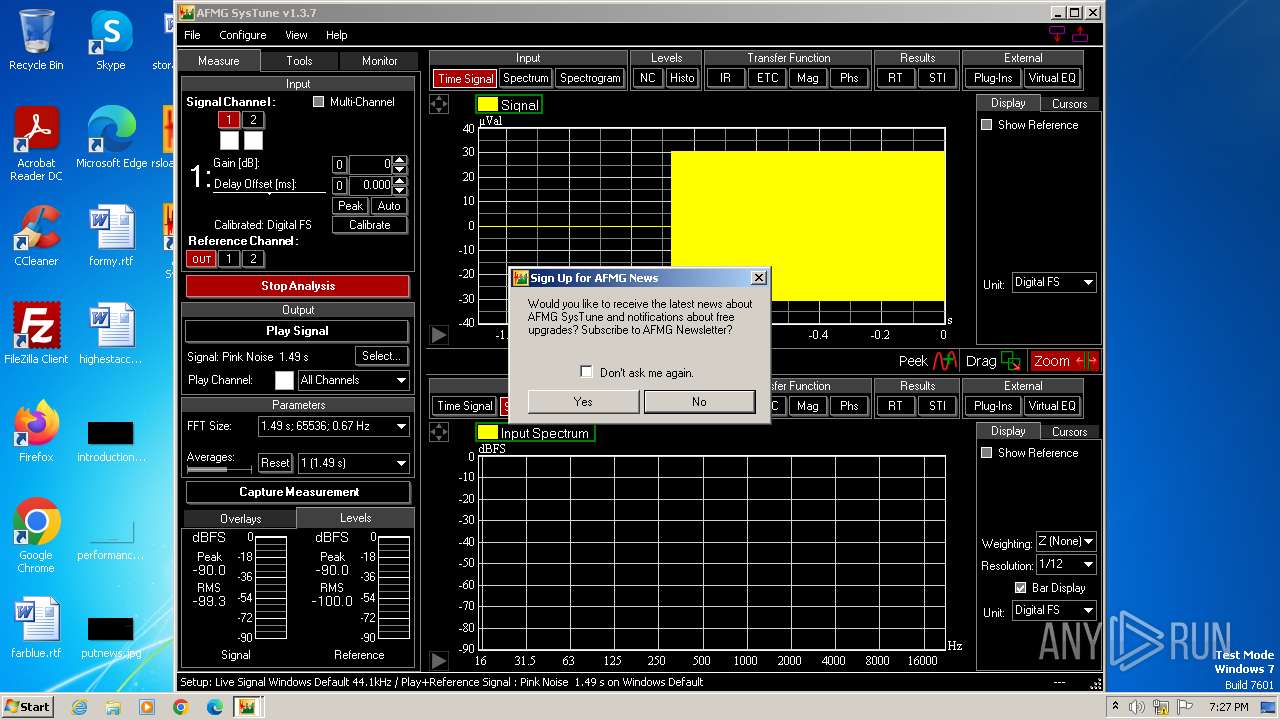1280x720 pixels.
Task: Open the File menu
Action: click(x=192, y=35)
